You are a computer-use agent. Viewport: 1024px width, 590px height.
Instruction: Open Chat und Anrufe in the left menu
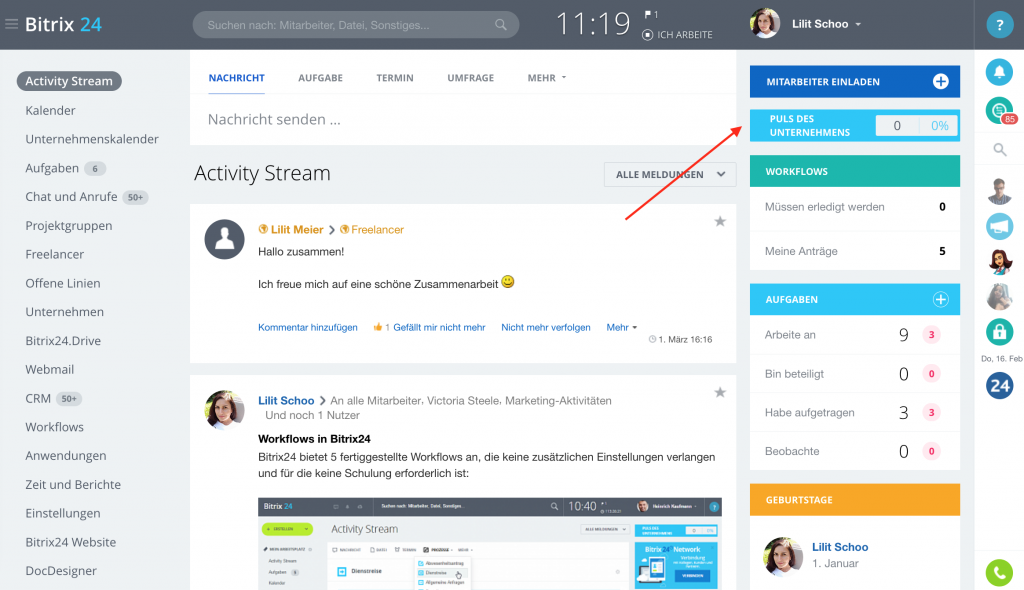coord(71,197)
